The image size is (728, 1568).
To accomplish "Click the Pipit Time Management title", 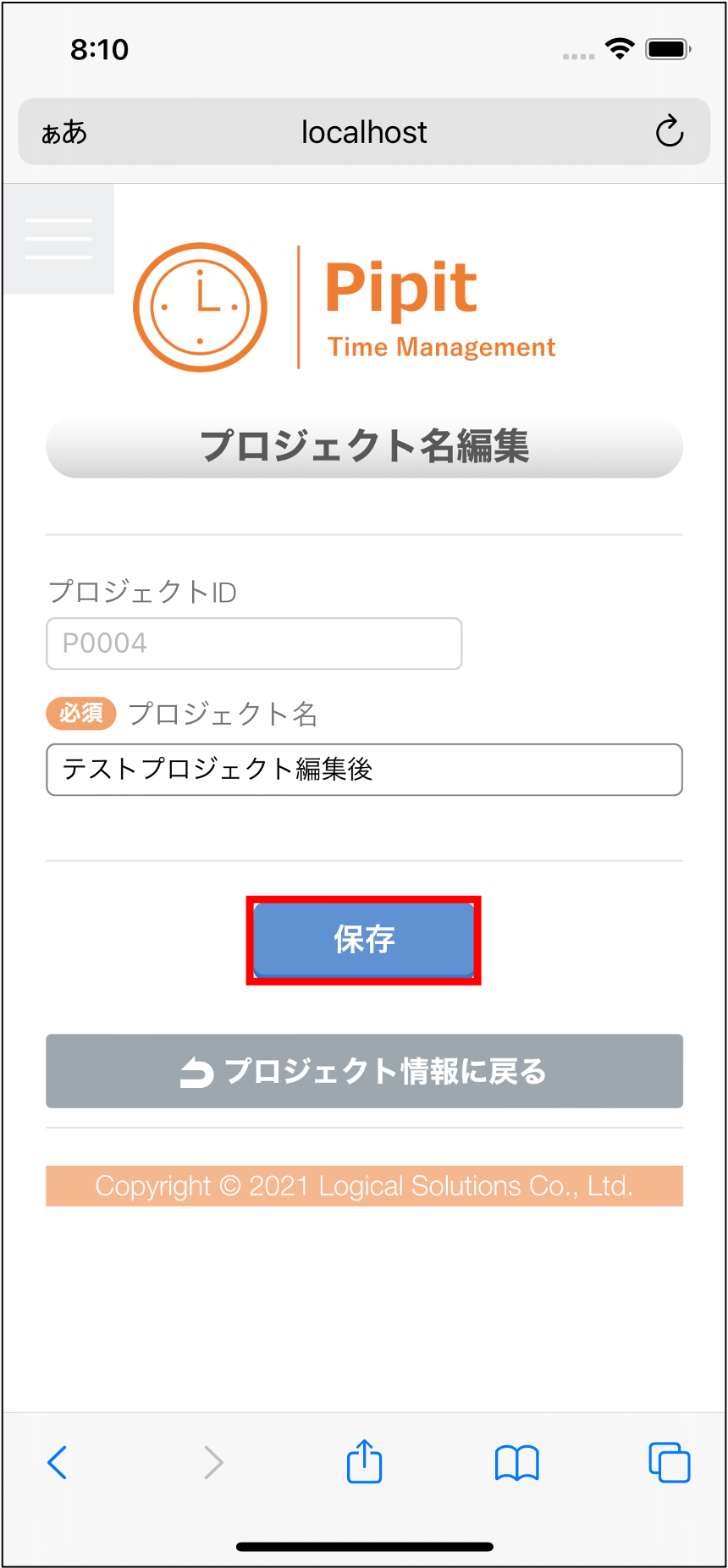I will coord(440,307).
